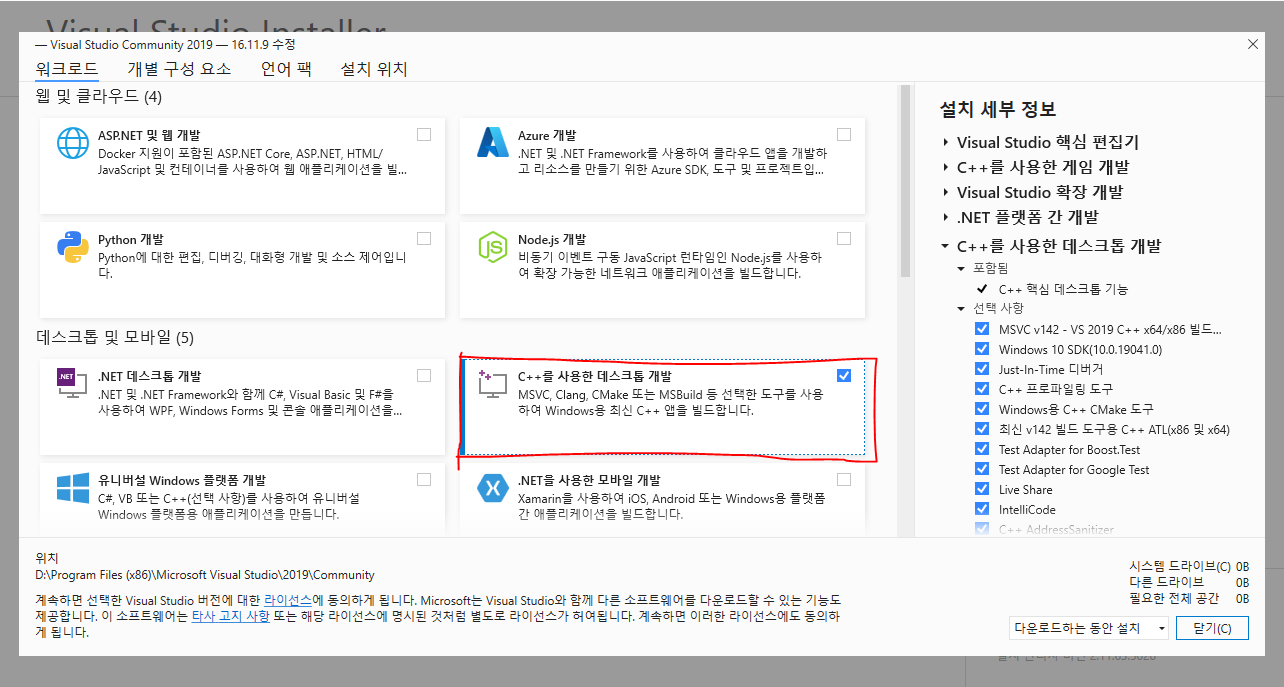Enable the 유니버설 Windows 플랫폼 개발 checkbox

424,479
